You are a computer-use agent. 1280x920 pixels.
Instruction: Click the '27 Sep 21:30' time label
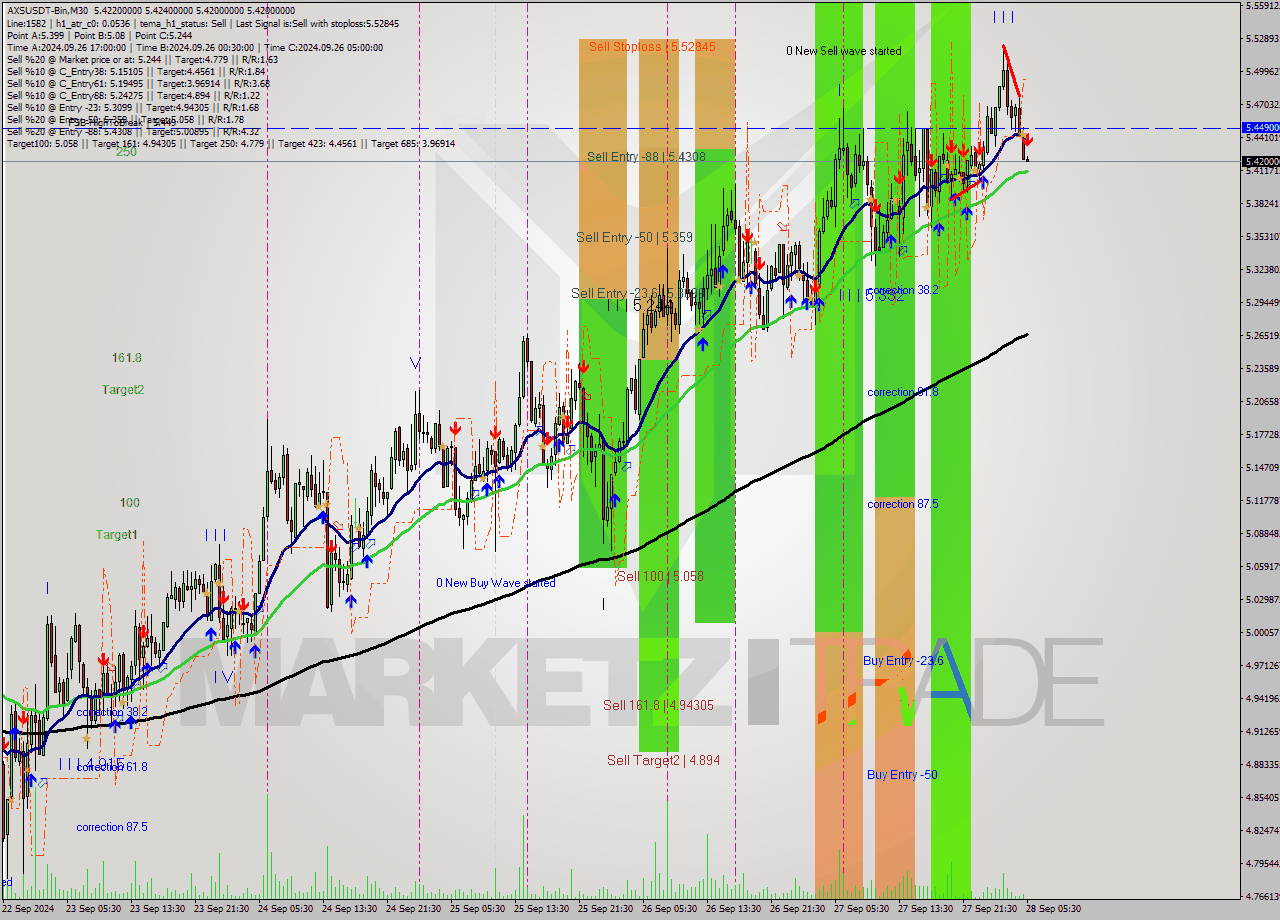(x=989, y=909)
